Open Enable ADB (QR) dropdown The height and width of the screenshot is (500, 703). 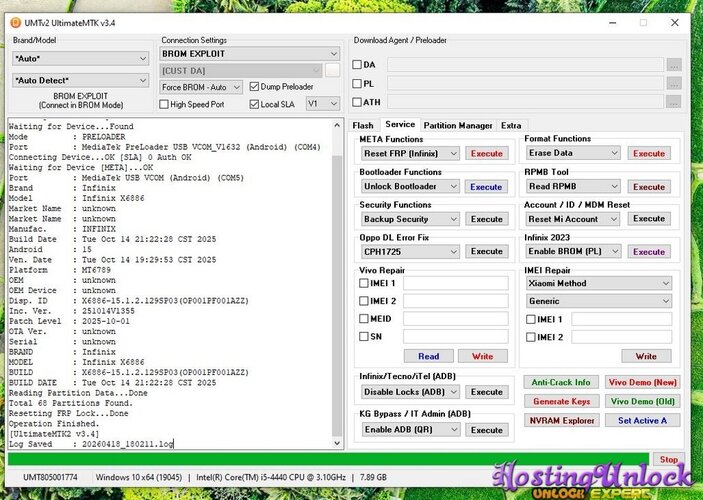pyautogui.click(x=410, y=430)
